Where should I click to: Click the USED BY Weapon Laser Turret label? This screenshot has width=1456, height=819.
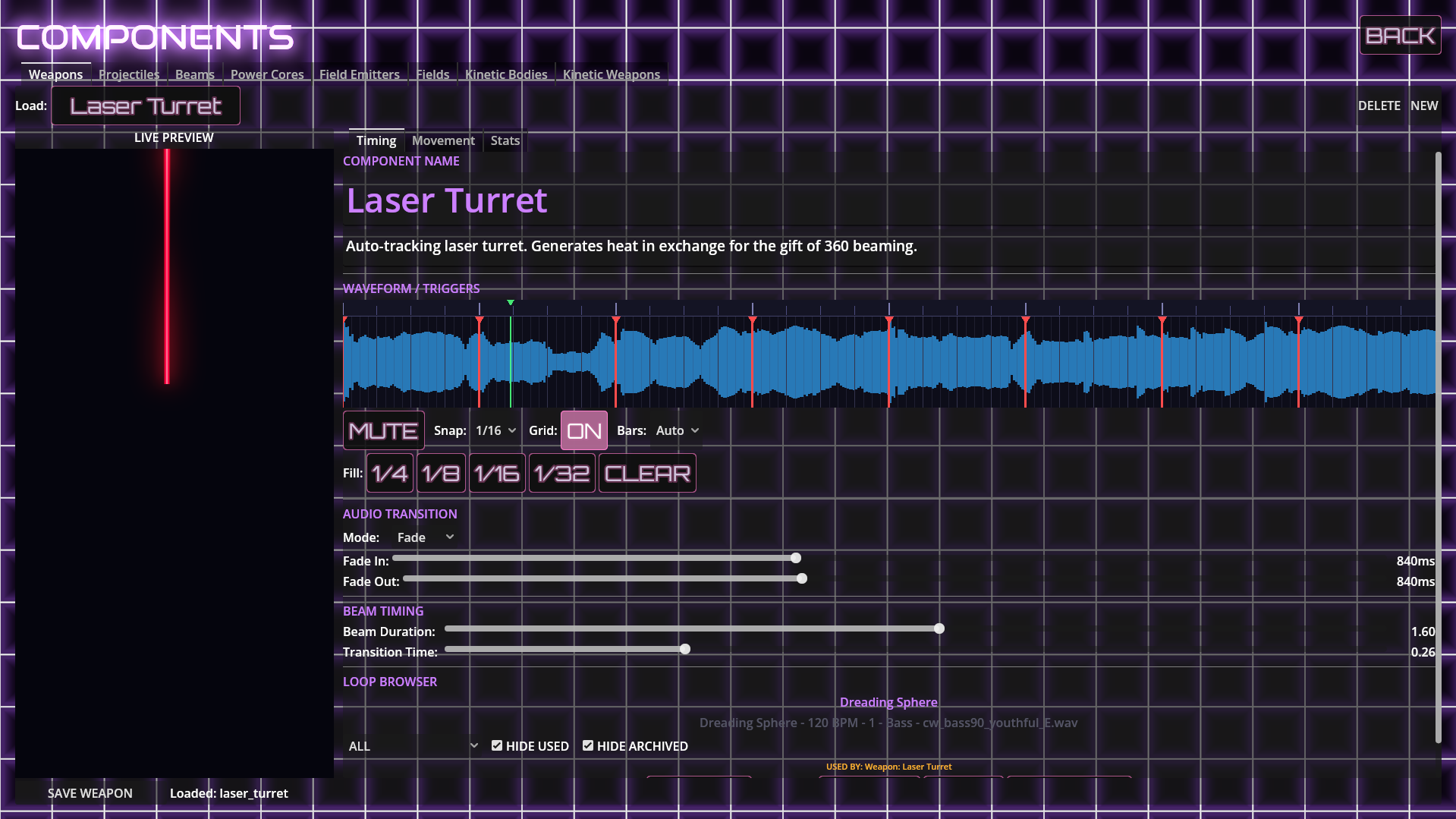[888, 767]
